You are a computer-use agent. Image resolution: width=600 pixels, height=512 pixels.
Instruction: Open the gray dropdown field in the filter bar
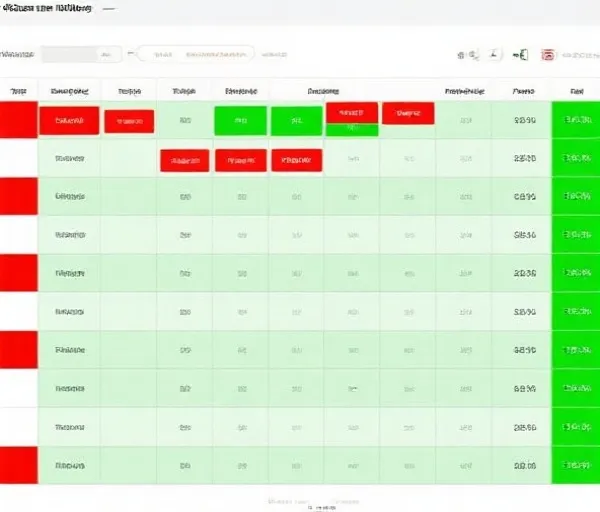point(82,55)
